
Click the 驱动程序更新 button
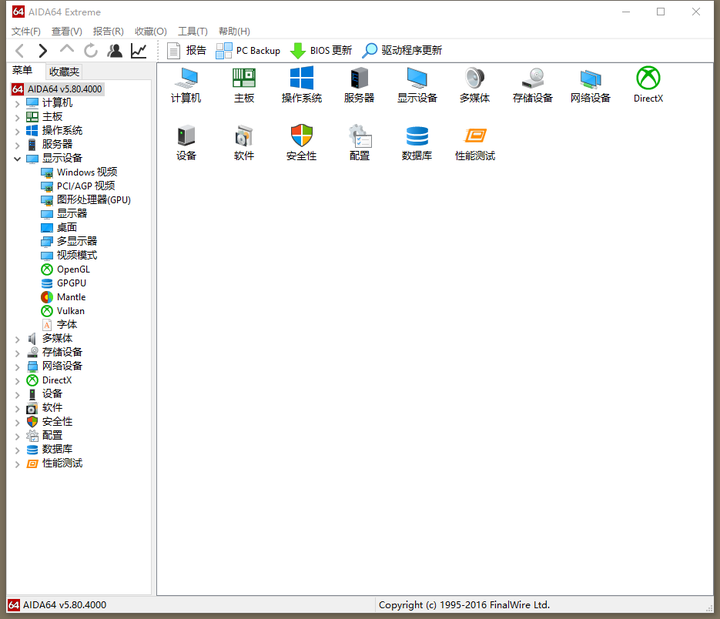point(402,50)
